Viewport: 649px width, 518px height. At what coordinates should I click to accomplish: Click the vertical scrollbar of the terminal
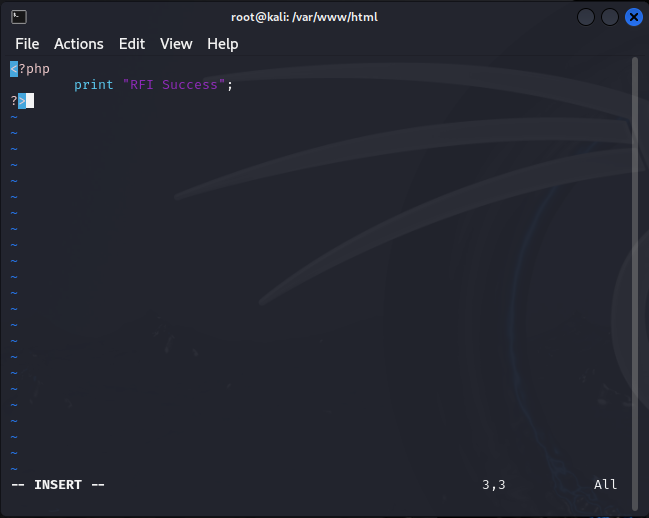click(635, 284)
